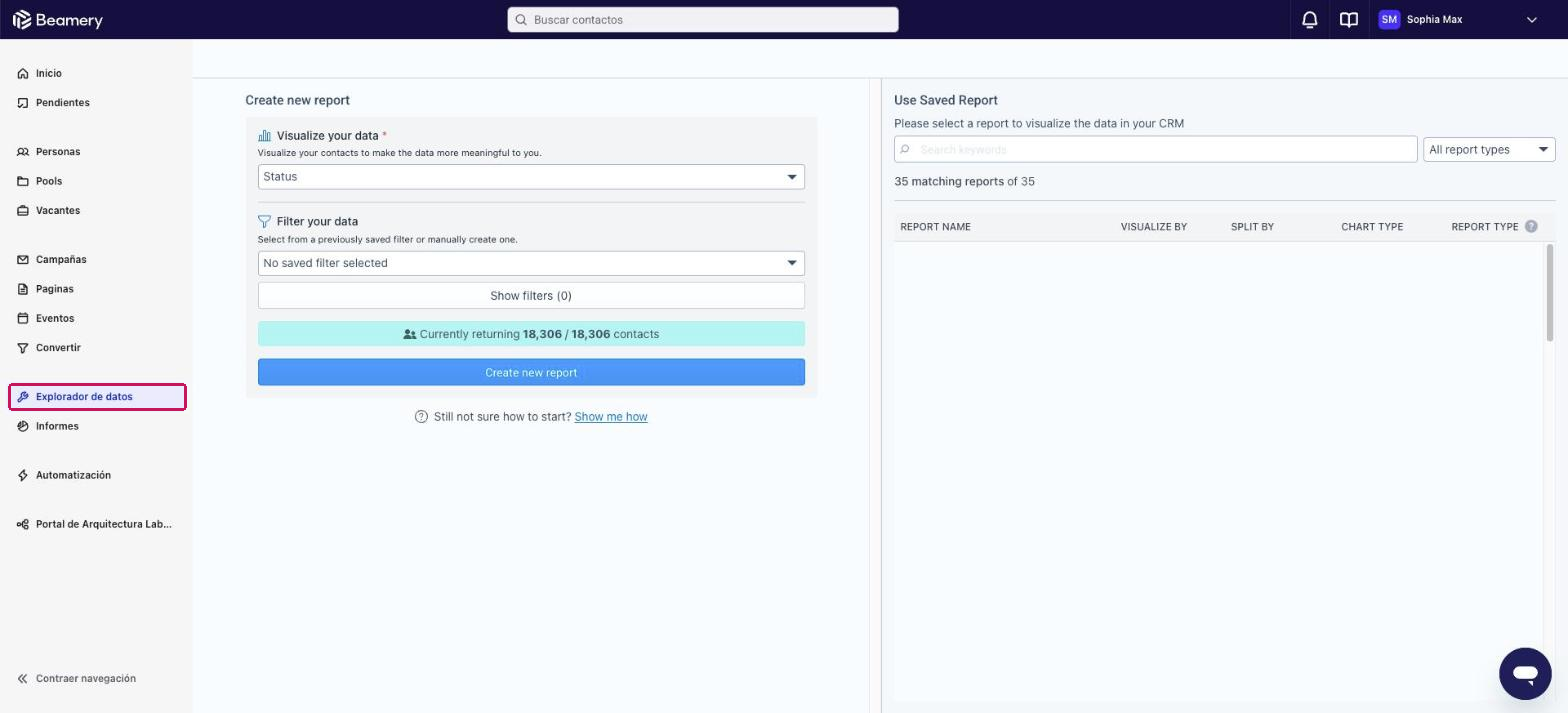Open Portal de Arquitectura Lab link
Viewport: 1568px width, 713px height.
(x=103, y=524)
